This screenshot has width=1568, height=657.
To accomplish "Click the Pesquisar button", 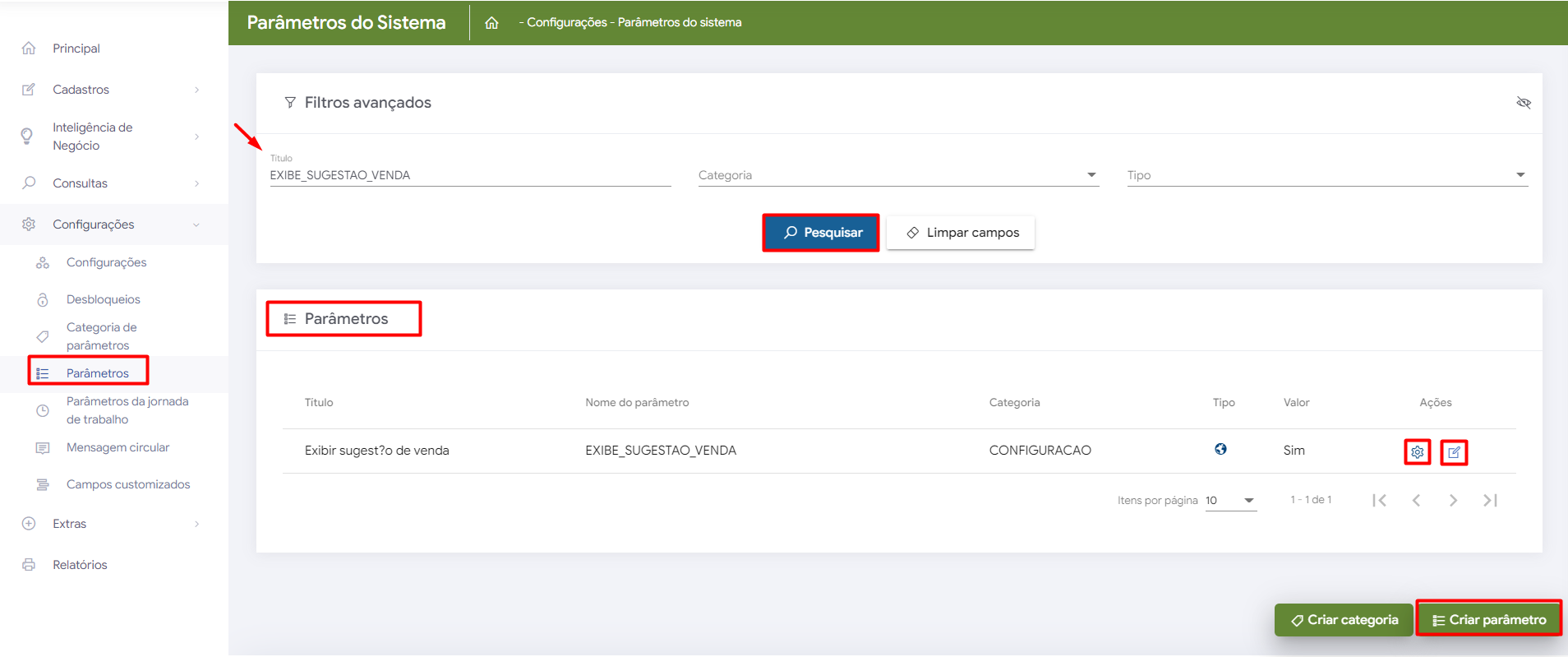I will tap(821, 233).
